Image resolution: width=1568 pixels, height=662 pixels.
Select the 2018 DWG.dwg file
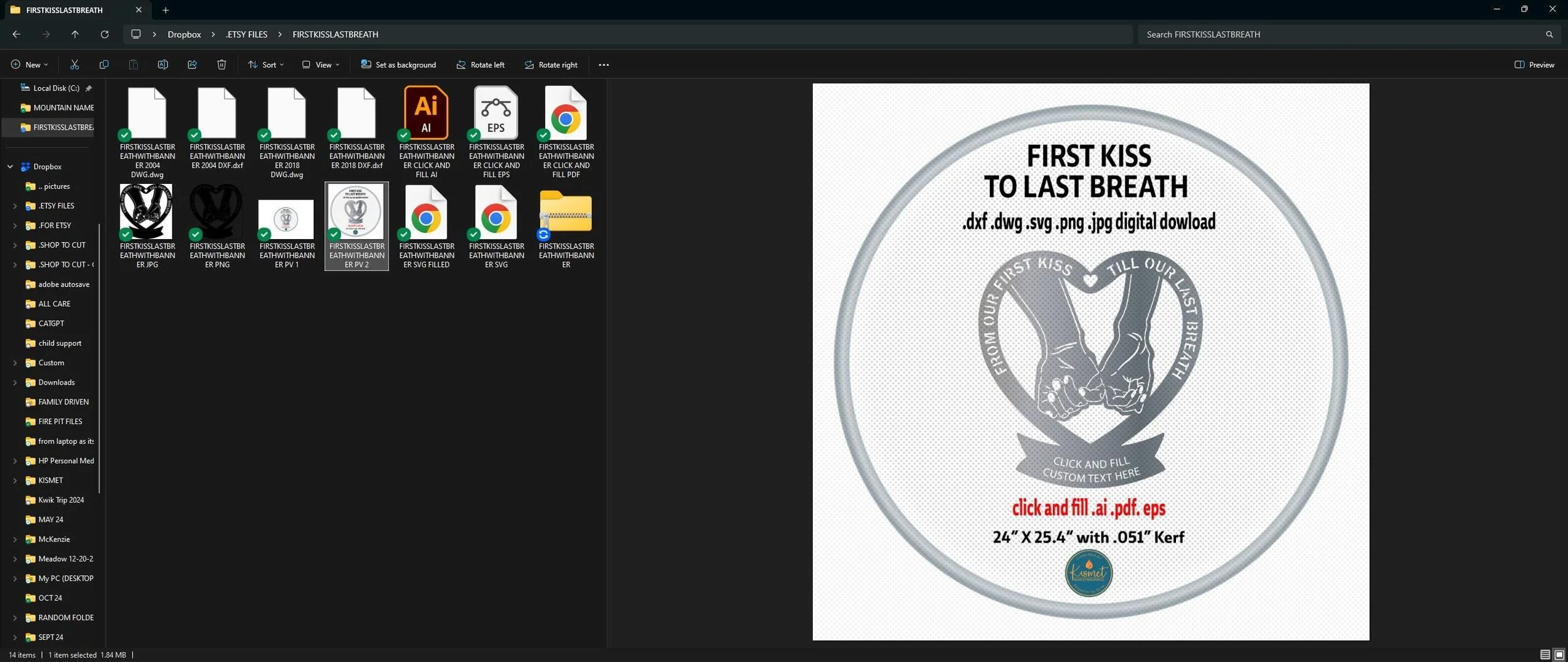[x=287, y=132]
